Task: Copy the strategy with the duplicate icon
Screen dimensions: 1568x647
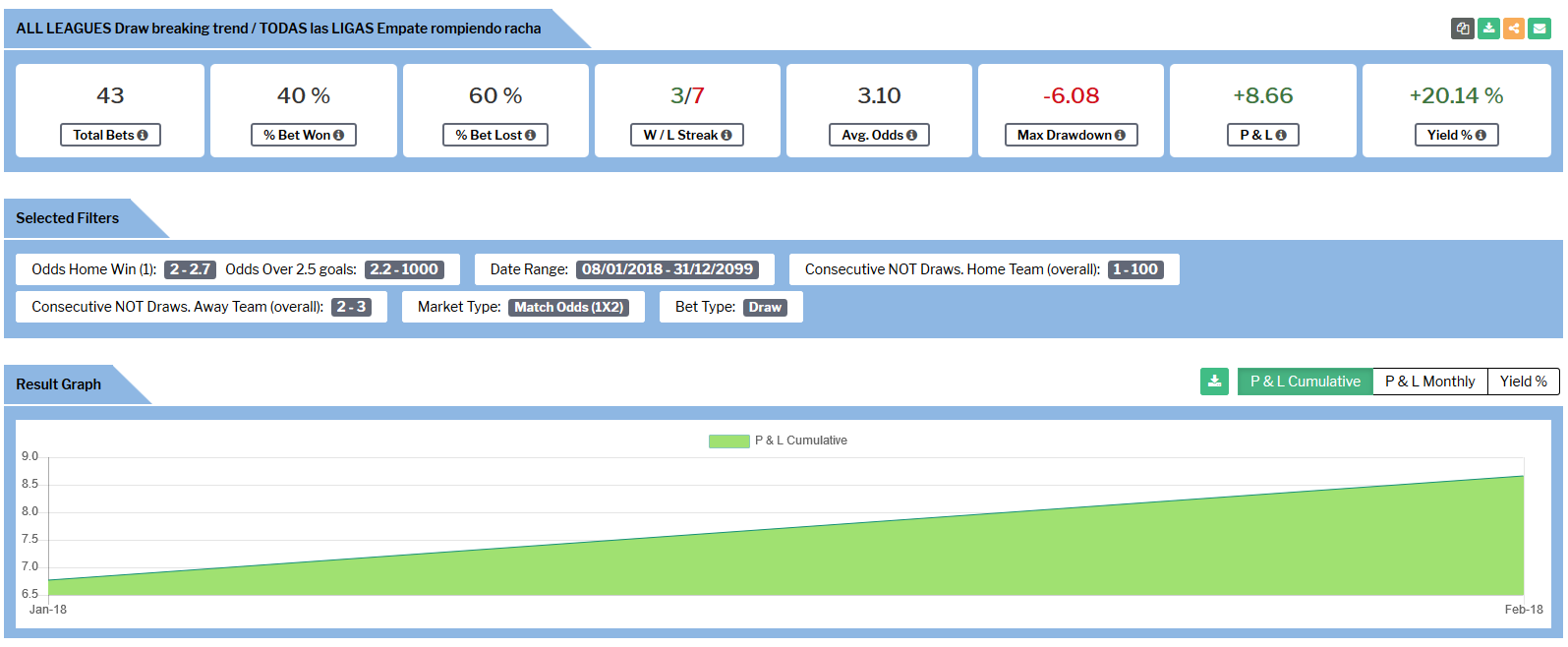Action: click(1463, 29)
